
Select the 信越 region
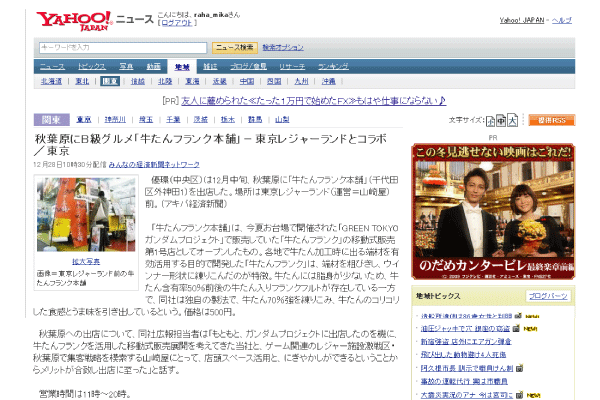coord(138,81)
